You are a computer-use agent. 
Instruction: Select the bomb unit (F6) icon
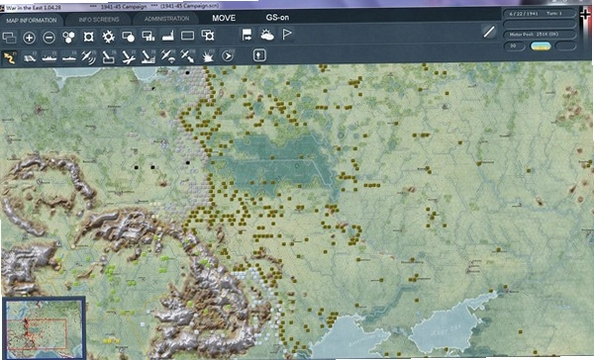click(108, 57)
